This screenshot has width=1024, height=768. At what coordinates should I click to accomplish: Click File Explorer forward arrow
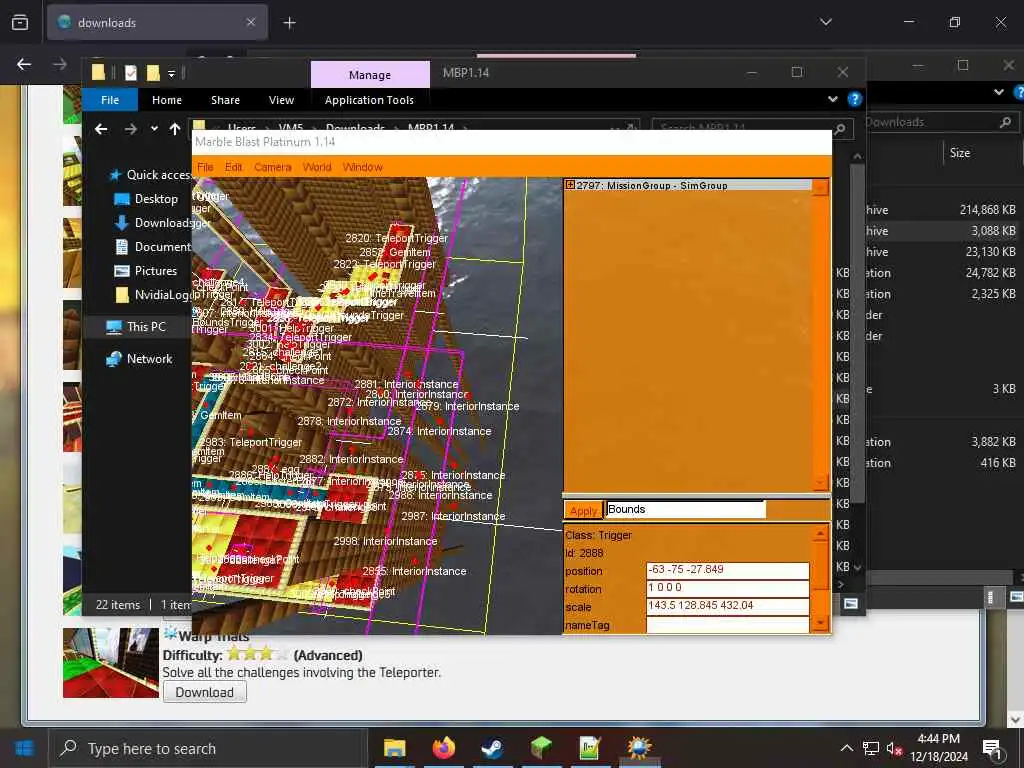pyautogui.click(x=131, y=129)
